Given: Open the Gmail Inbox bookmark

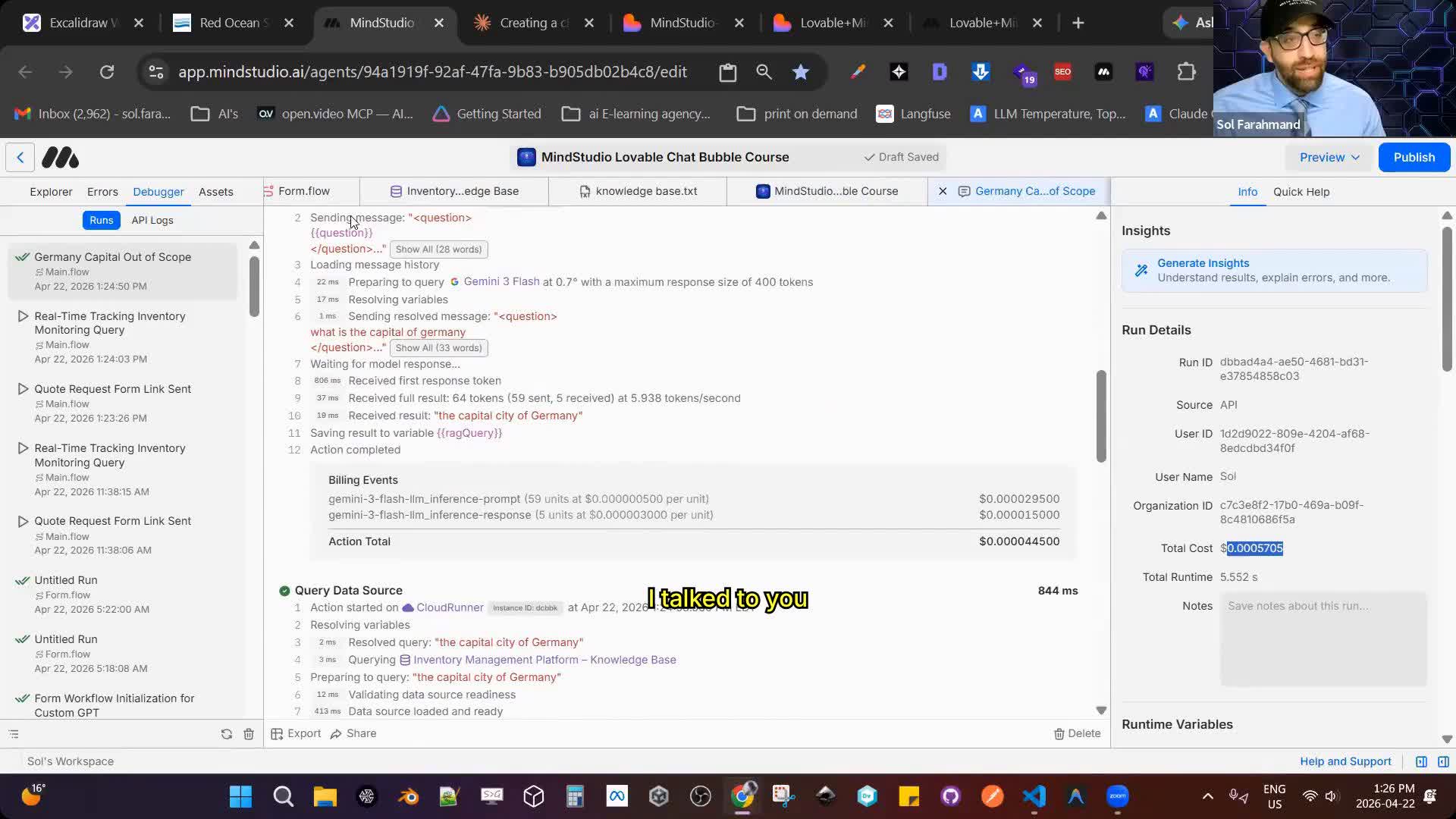Looking at the screenshot, I should tap(93, 114).
